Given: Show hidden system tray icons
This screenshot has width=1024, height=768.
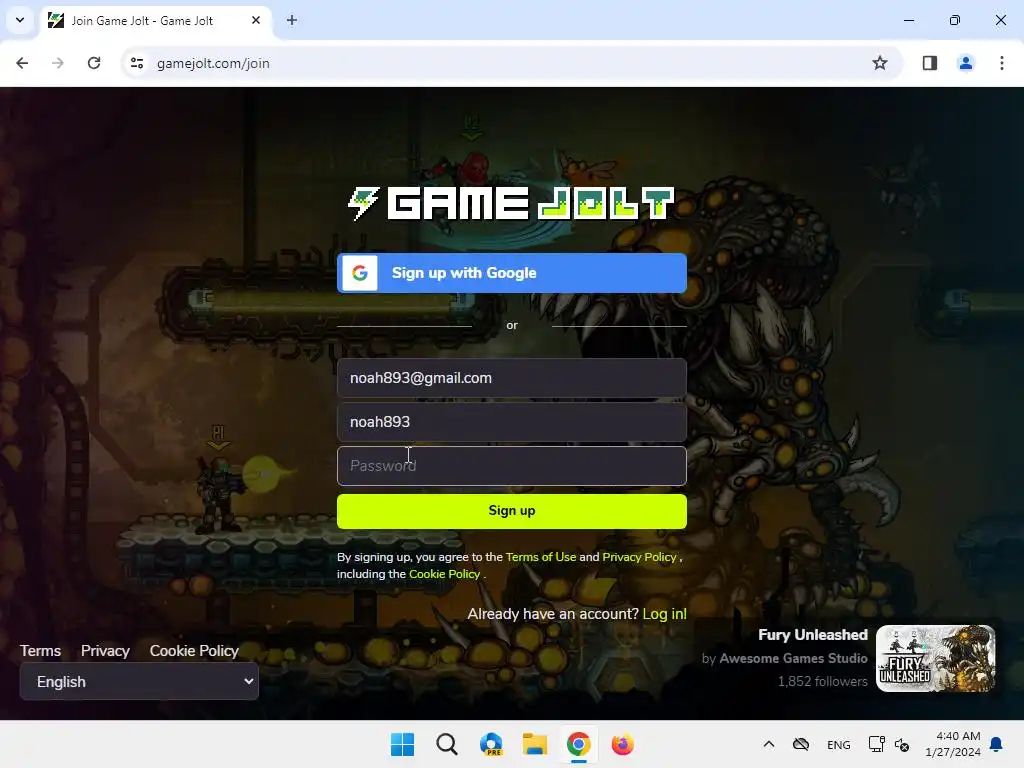Looking at the screenshot, I should [769, 744].
